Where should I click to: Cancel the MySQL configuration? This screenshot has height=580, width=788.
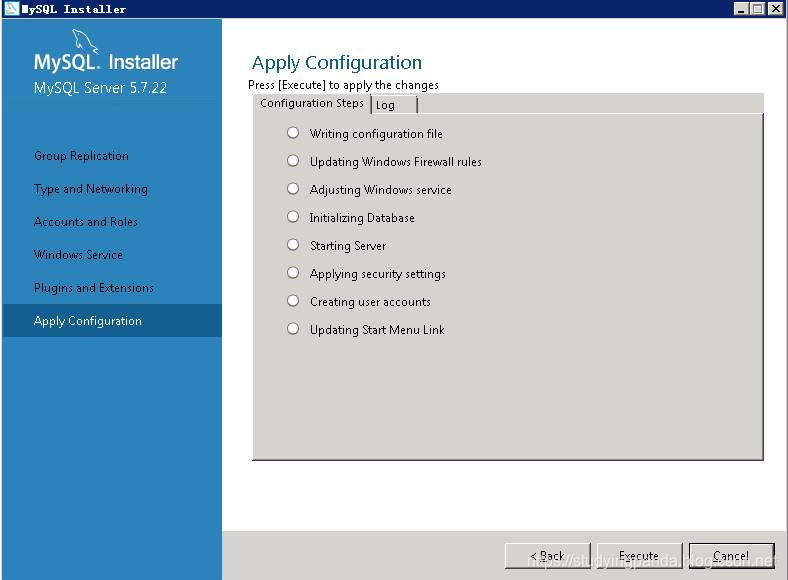tap(732, 556)
